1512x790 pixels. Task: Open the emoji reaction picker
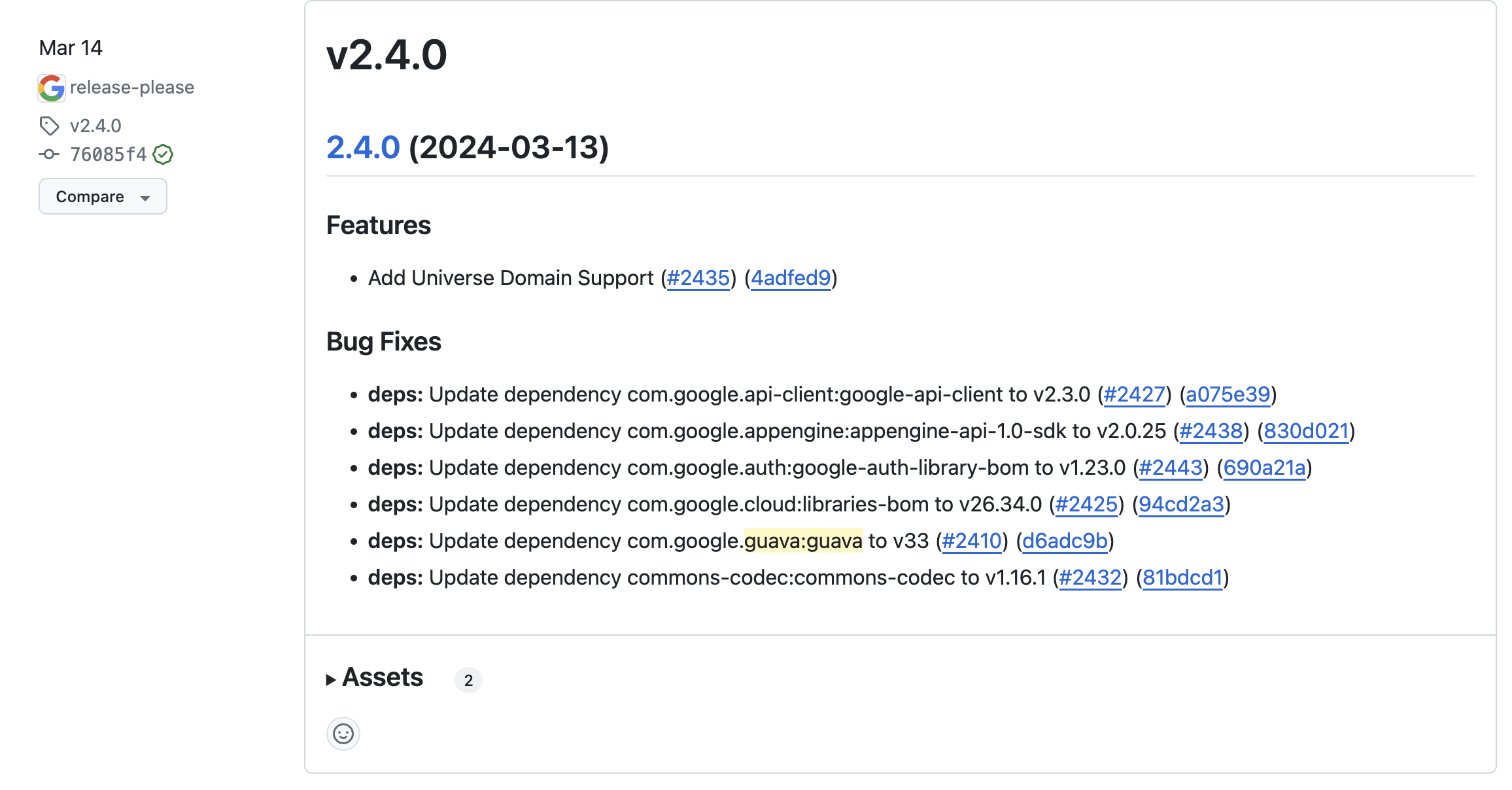pos(343,734)
